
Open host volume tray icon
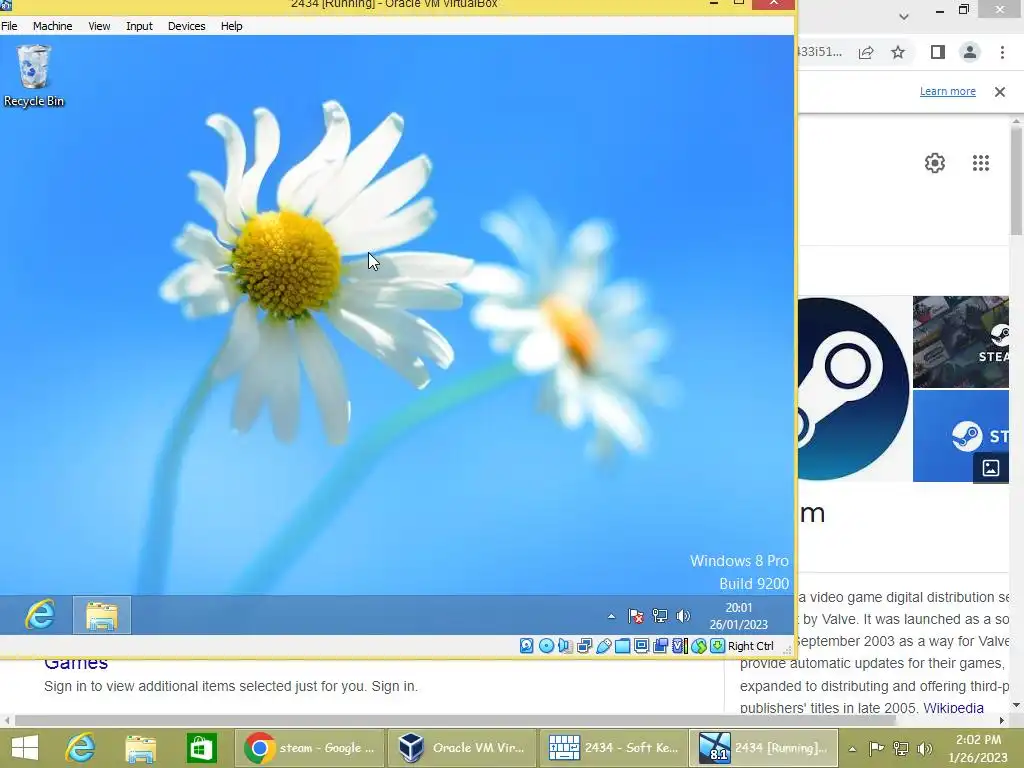[x=924, y=749]
